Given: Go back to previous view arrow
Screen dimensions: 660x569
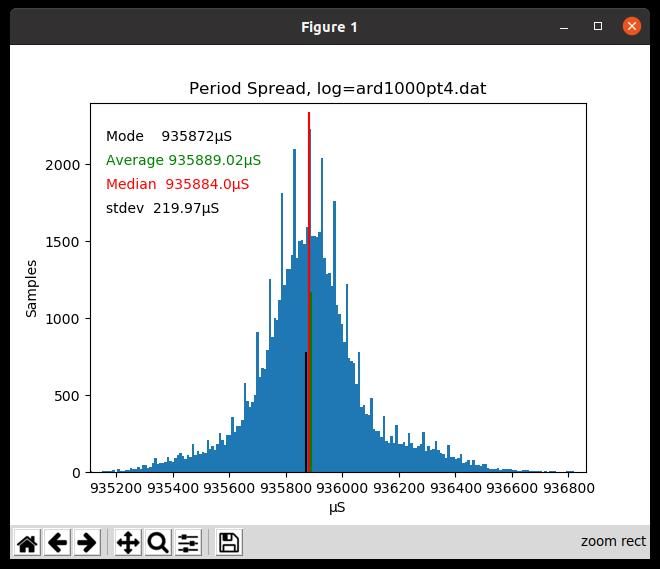Looking at the screenshot, I should [57, 542].
